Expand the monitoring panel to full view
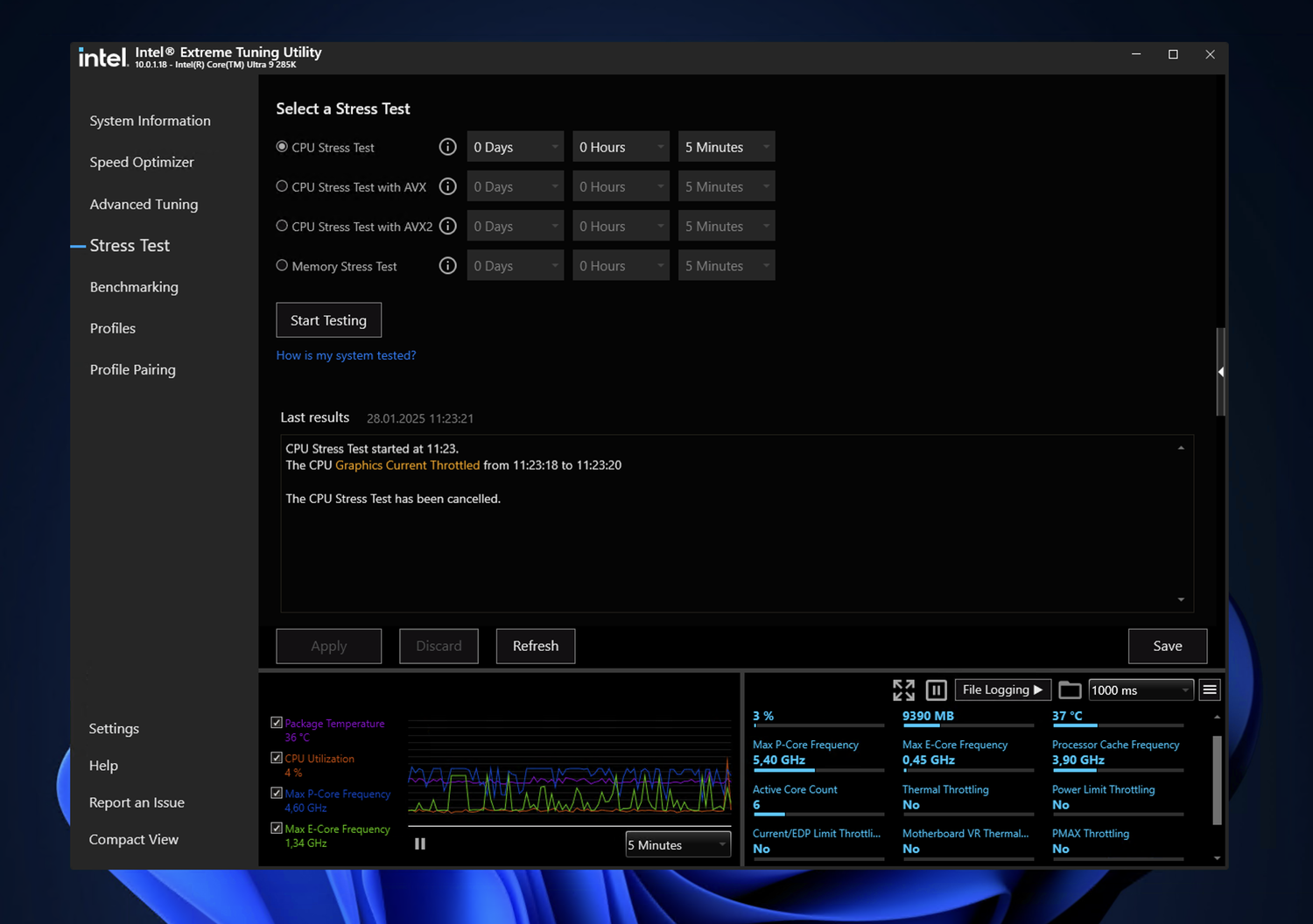This screenshot has height=924, width=1313. 903,690
